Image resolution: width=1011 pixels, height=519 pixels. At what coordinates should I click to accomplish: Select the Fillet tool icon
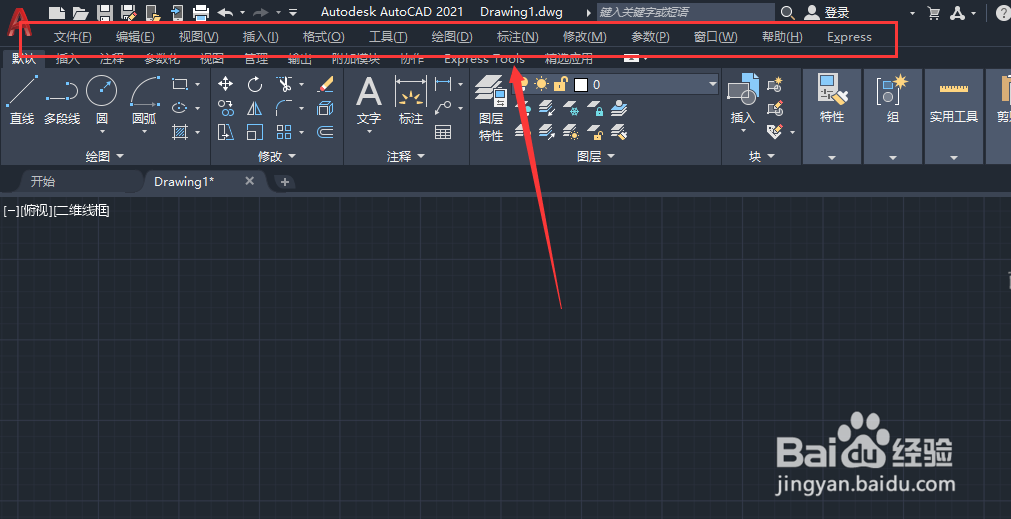(284, 108)
